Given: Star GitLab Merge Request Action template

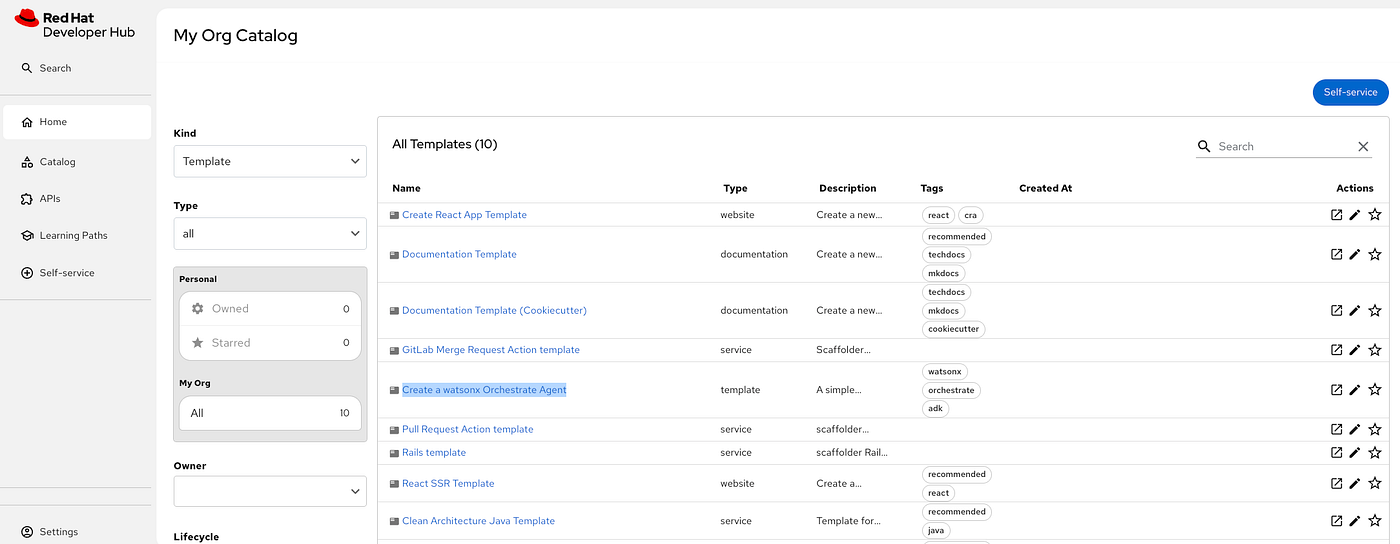Looking at the screenshot, I should point(1375,350).
